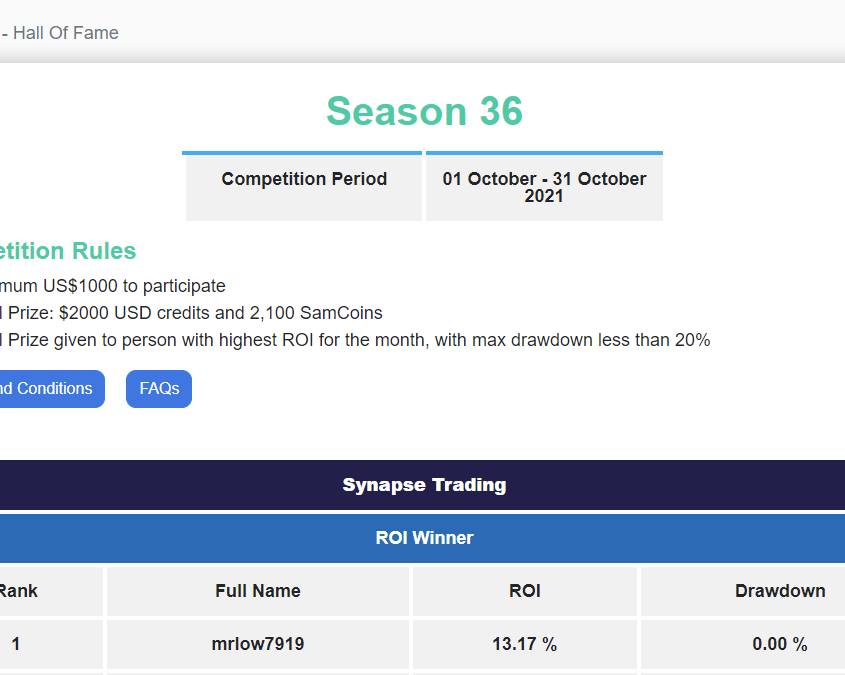Screen dimensions: 845x675
Task: Click the 0.00 % drawdown value
Action: pyautogui.click(x=780, y=645)
